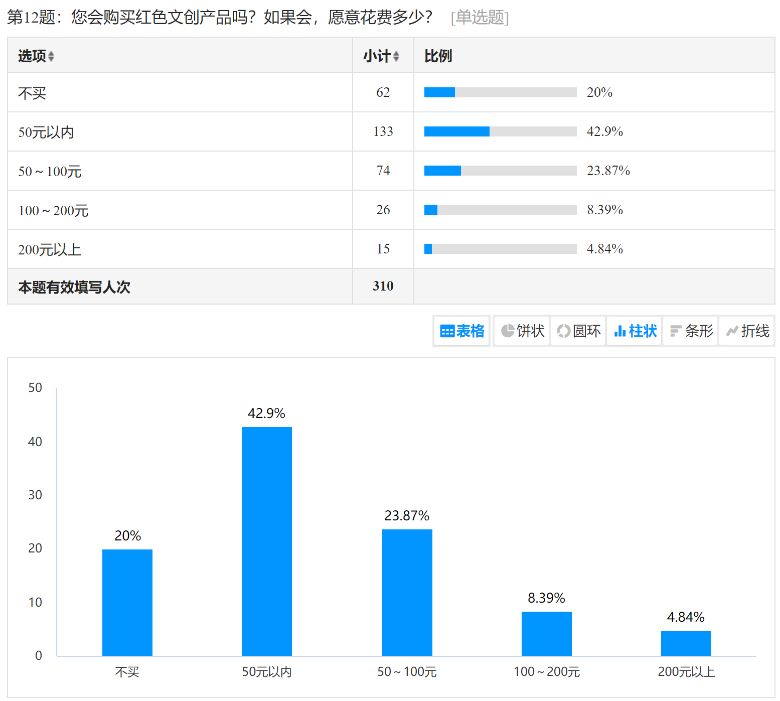Show results as 饼状 pie chart

tap(522, 331)
